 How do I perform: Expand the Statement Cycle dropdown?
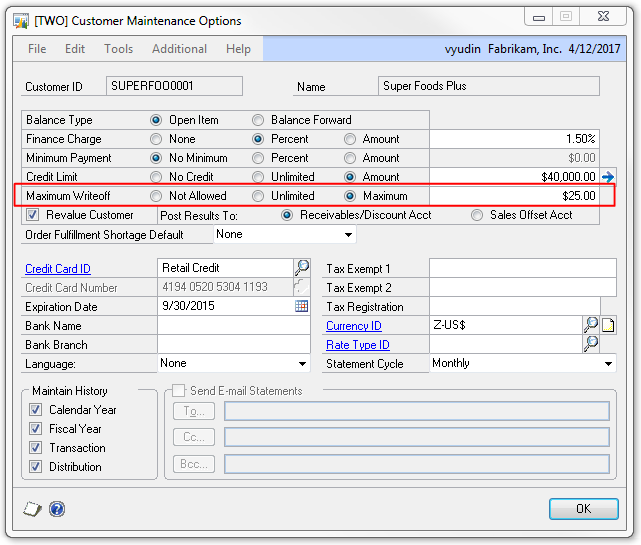608,364
